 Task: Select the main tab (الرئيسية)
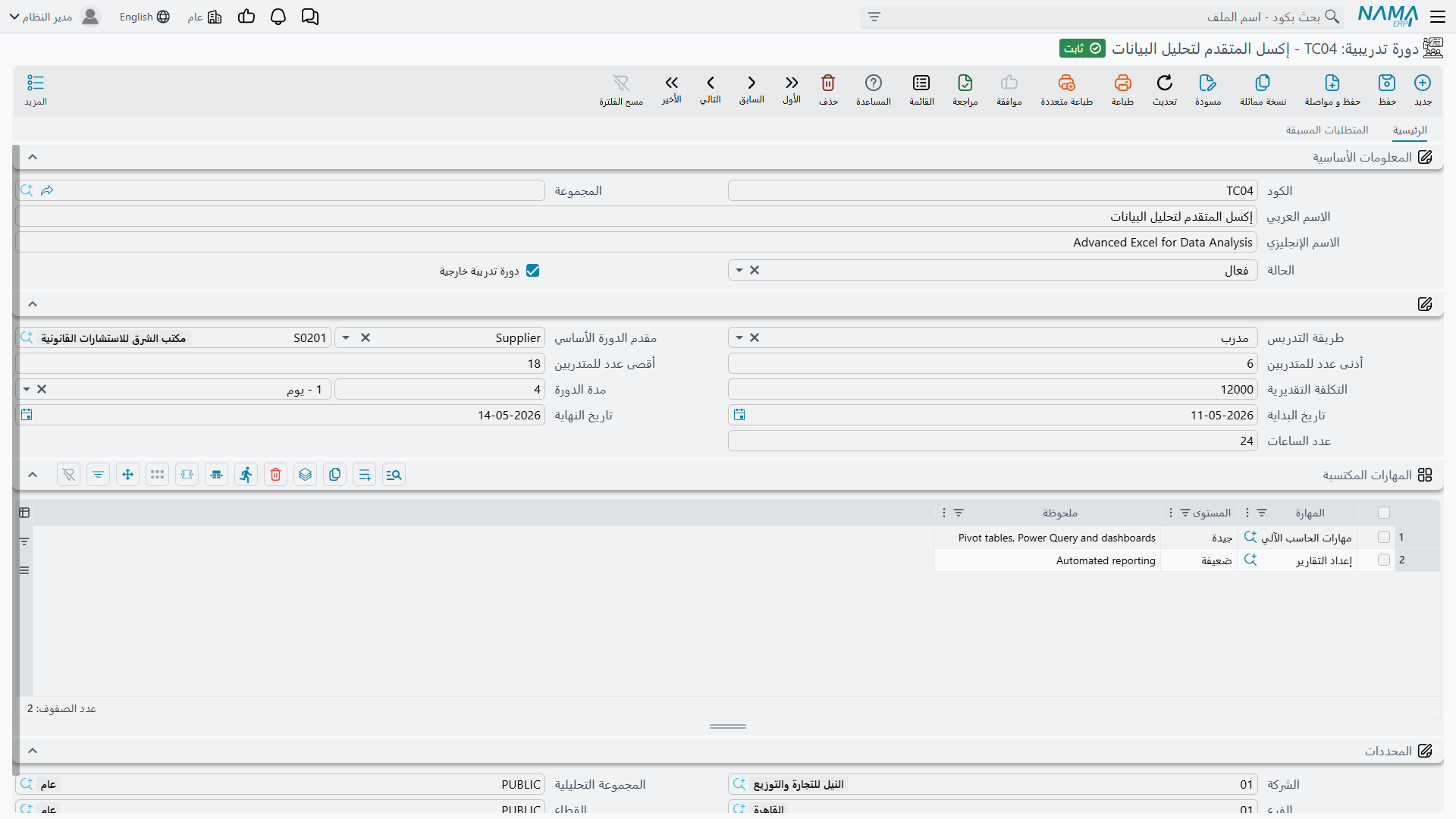point(1410,130)
